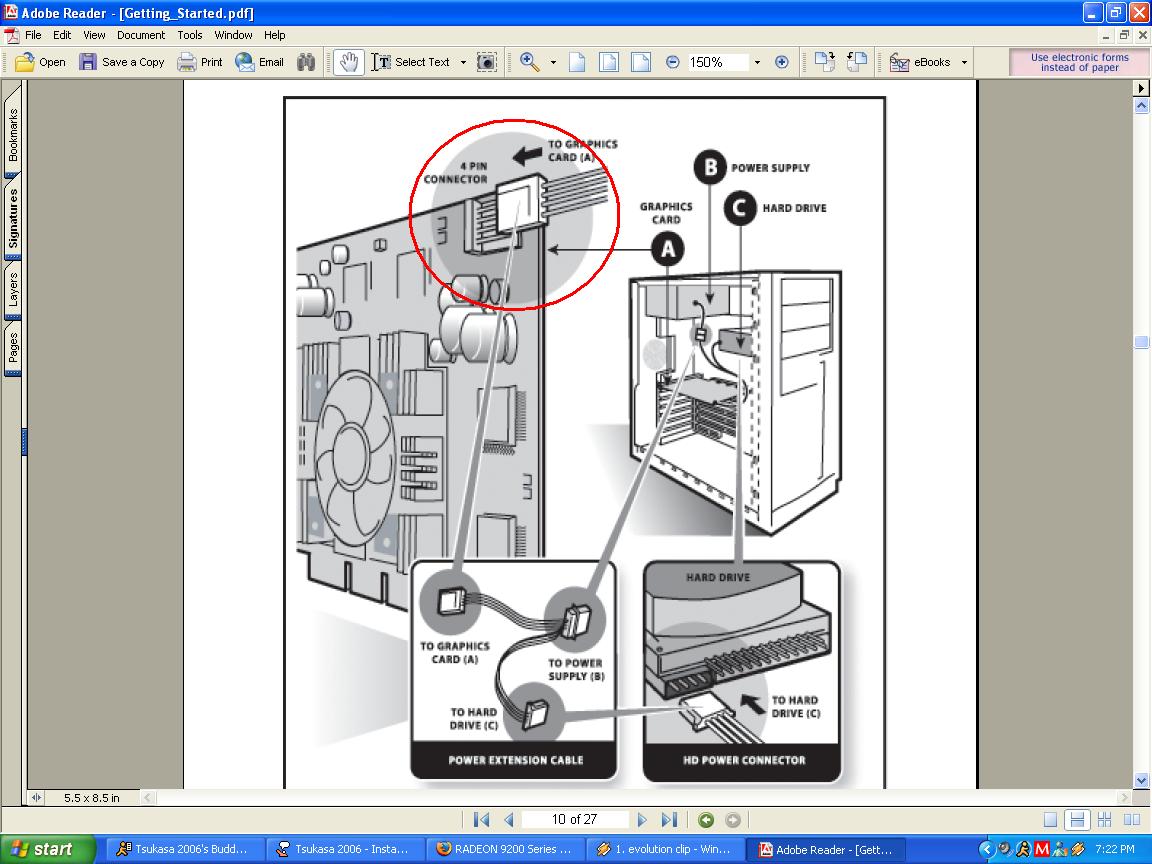1152x864 pixels.
Task: Rotate the page clockwise
Action: click(x=824, y=62)
